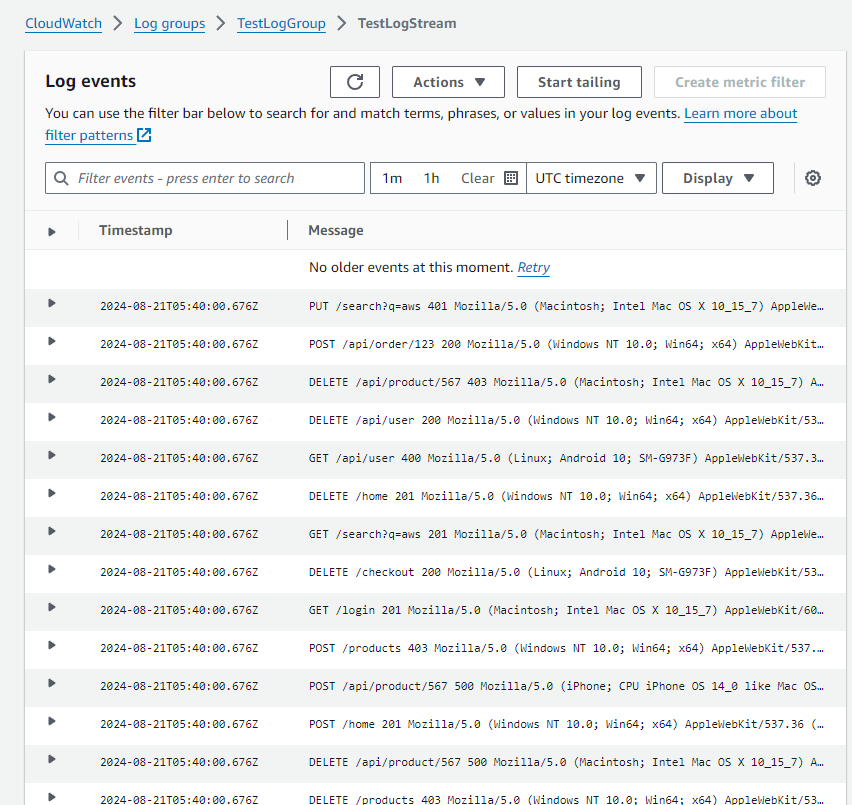Click the Retry link for older events
This screenshot has width=852, height=805.
point(533,268)
